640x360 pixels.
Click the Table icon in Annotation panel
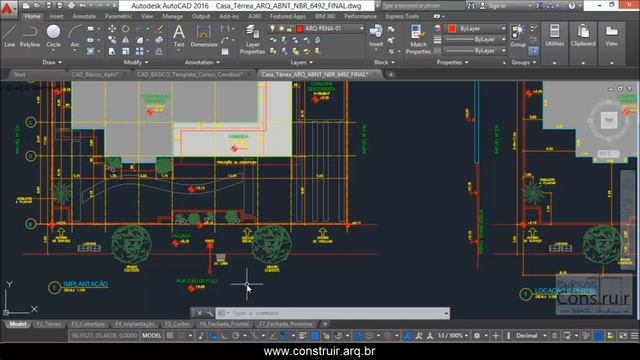tap(225, 51)
